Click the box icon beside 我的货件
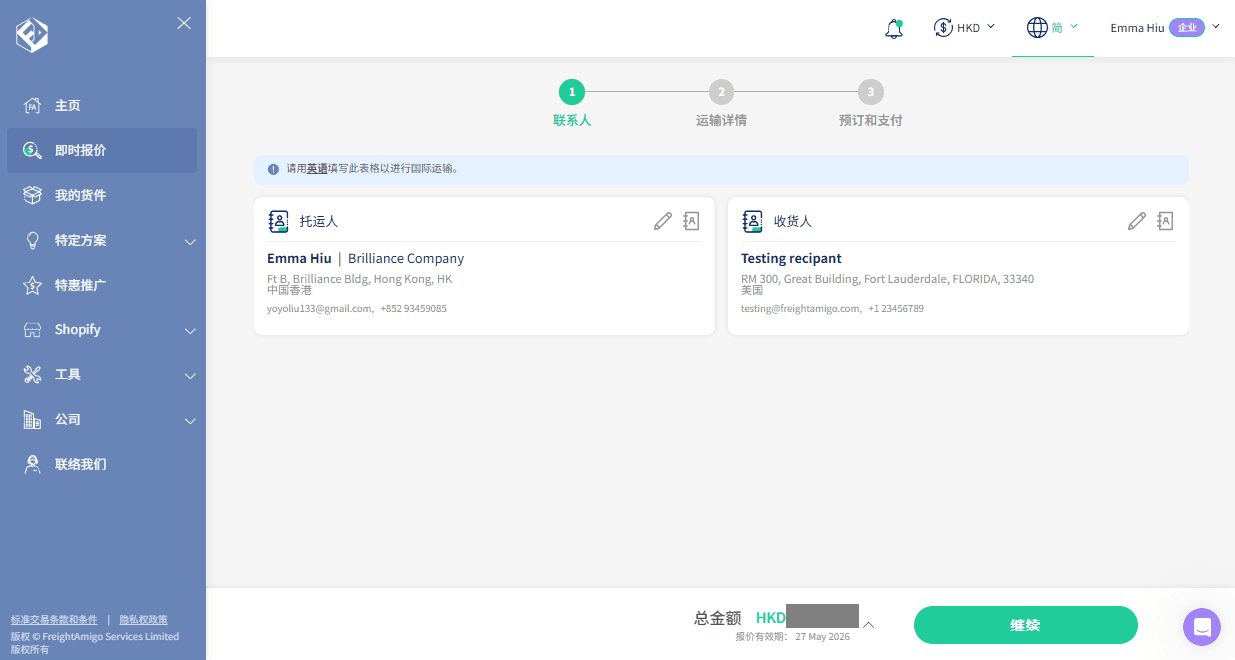Image resolution: width=1235 pixels, height=660 pixels. click(32, 196)
